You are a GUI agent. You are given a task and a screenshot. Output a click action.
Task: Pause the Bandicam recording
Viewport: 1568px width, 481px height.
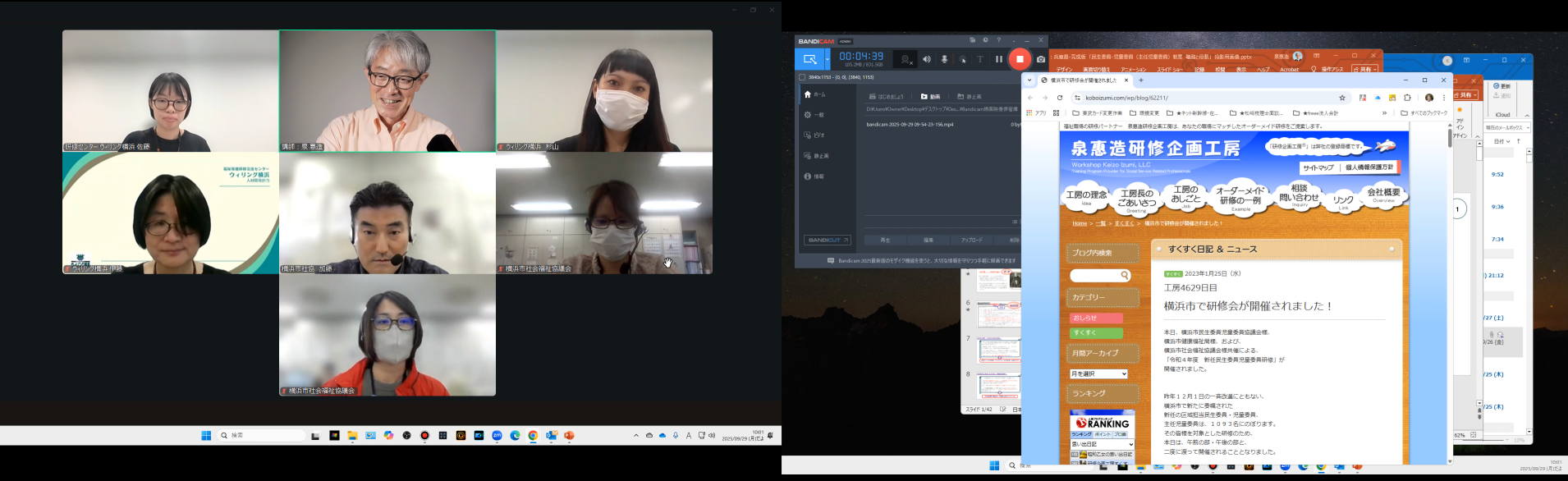998,59
